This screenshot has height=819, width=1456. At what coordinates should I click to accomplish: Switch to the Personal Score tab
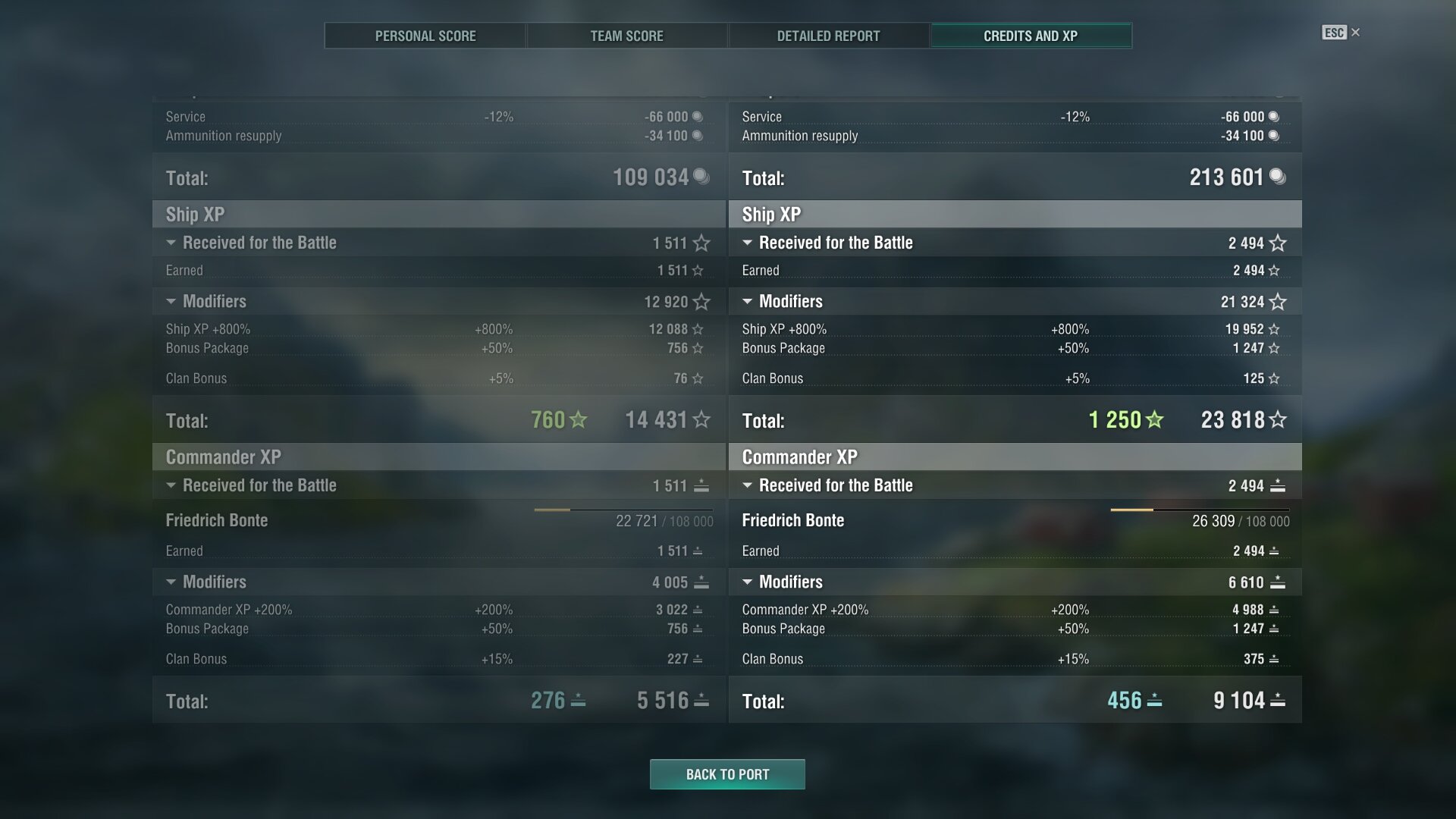pos(425,36)
